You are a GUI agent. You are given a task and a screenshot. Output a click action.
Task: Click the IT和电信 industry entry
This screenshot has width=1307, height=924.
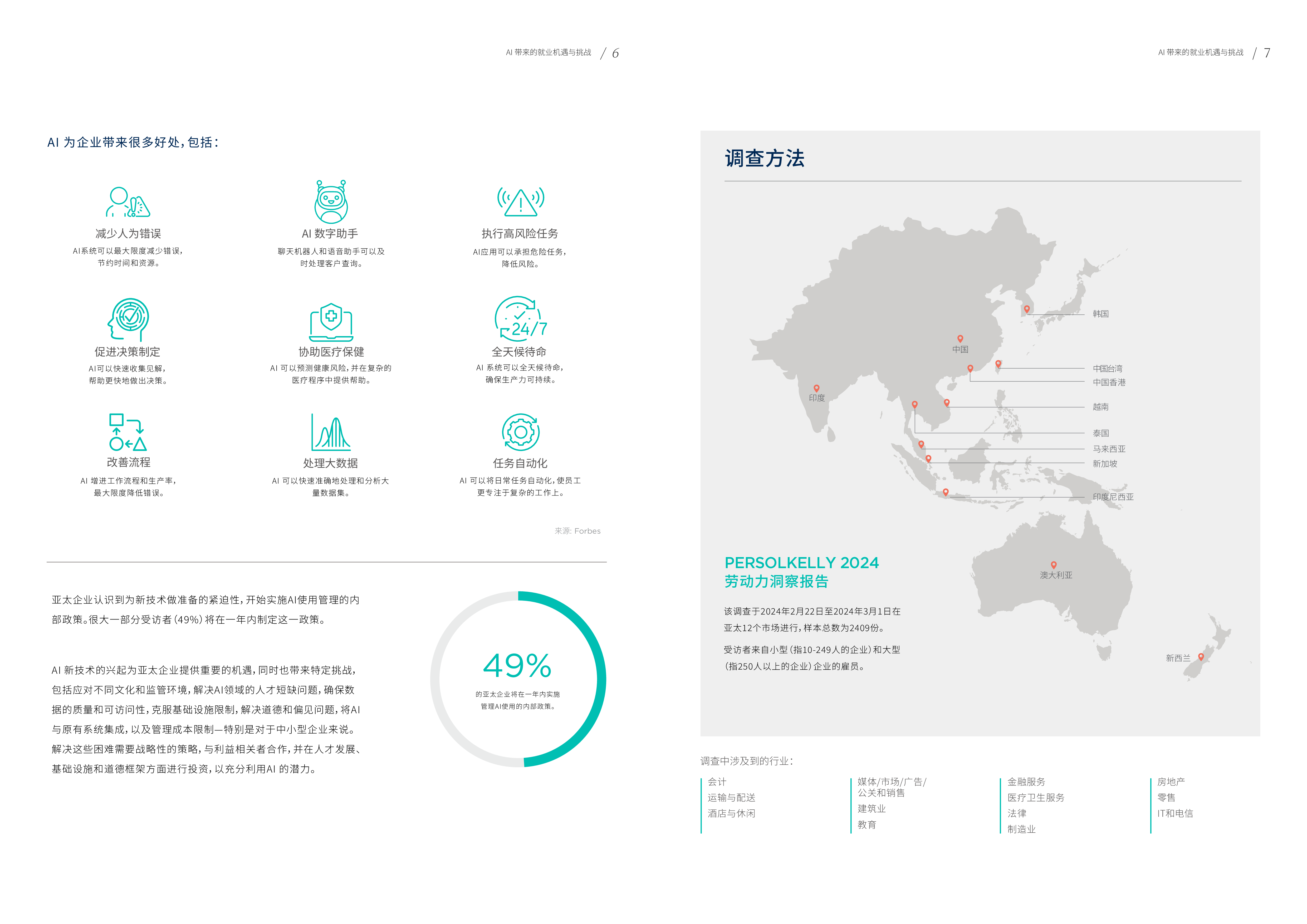pos(1175,814)
